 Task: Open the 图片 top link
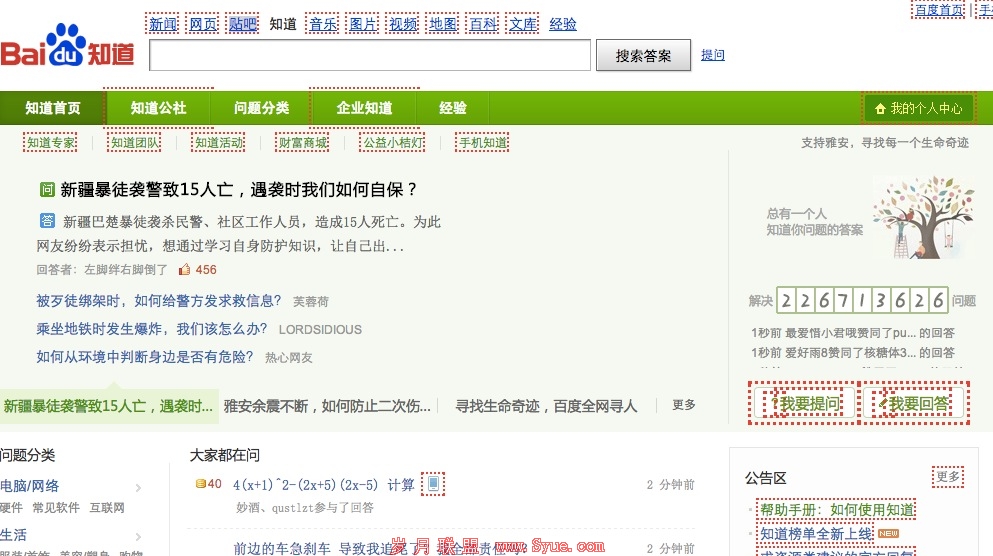(363, 25)
